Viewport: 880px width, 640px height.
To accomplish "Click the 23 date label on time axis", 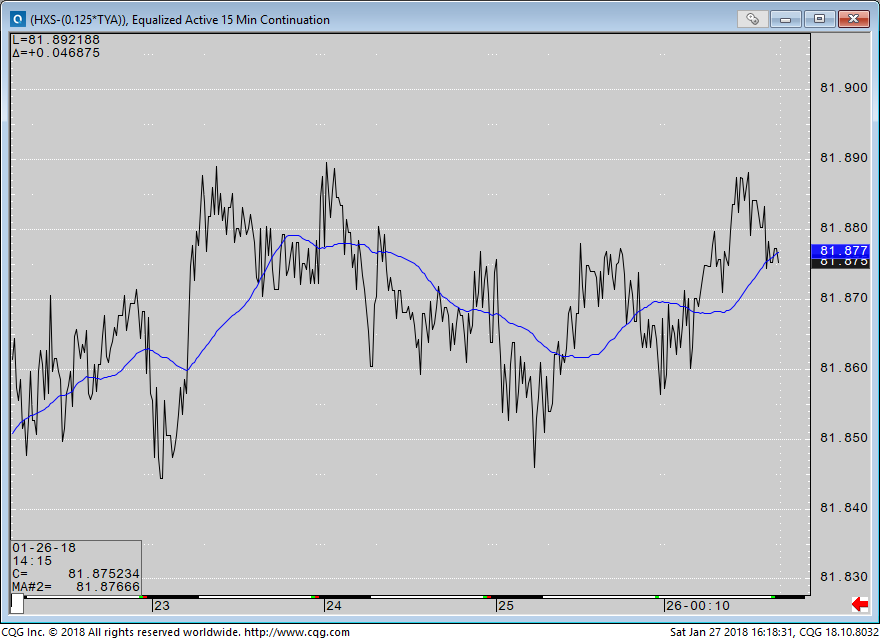I will click(x=162, y=606).
